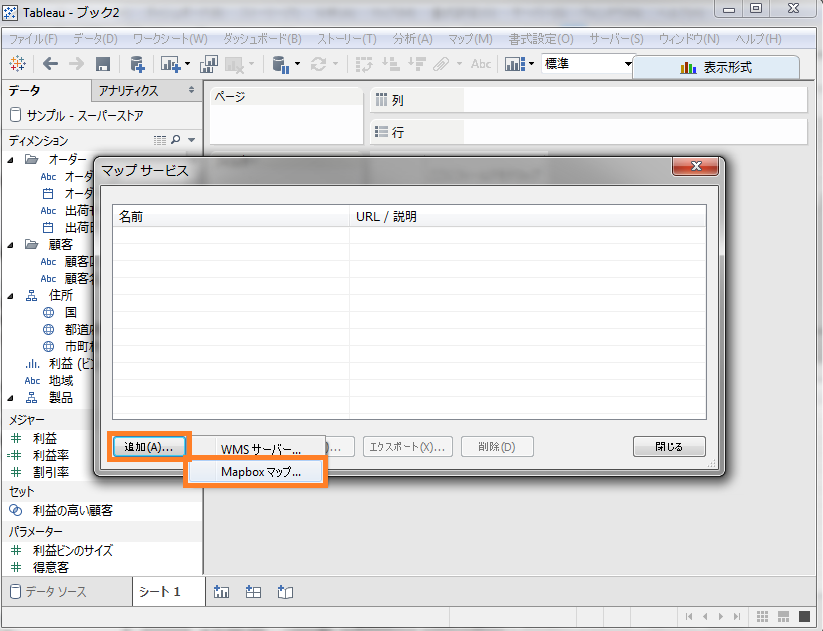Click the Tableau start page logo icon
Image resolution: width=823 pixels, height=631 pixels.
click(17, 64)
